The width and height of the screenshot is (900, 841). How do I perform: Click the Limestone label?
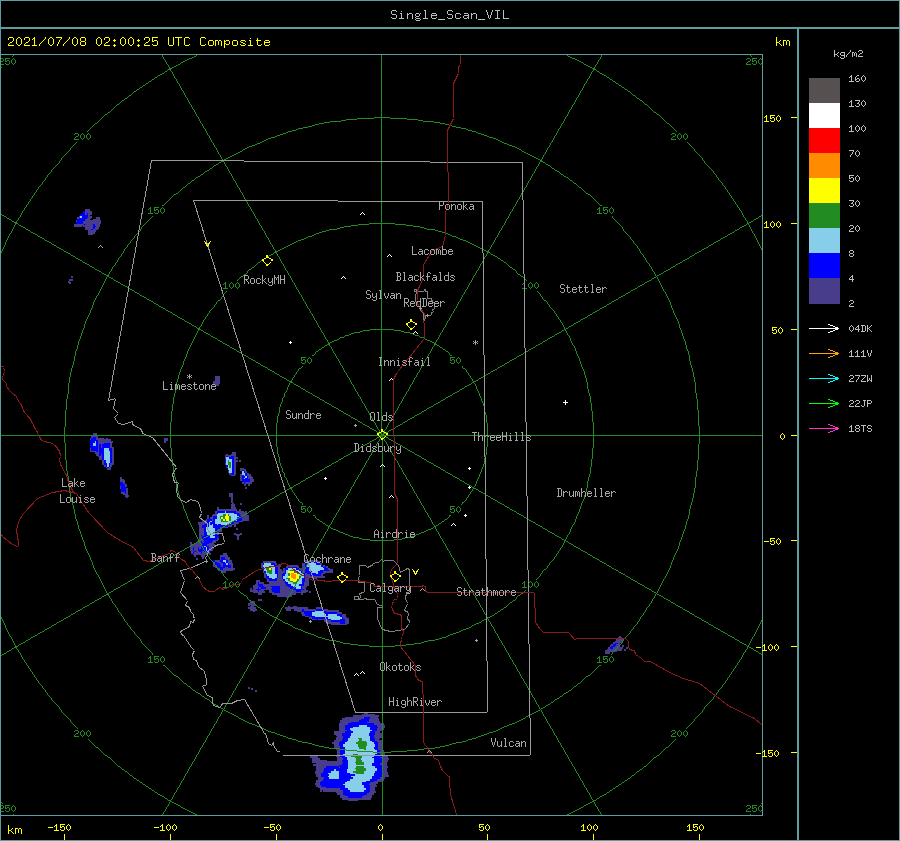click(x=189, y=386)
